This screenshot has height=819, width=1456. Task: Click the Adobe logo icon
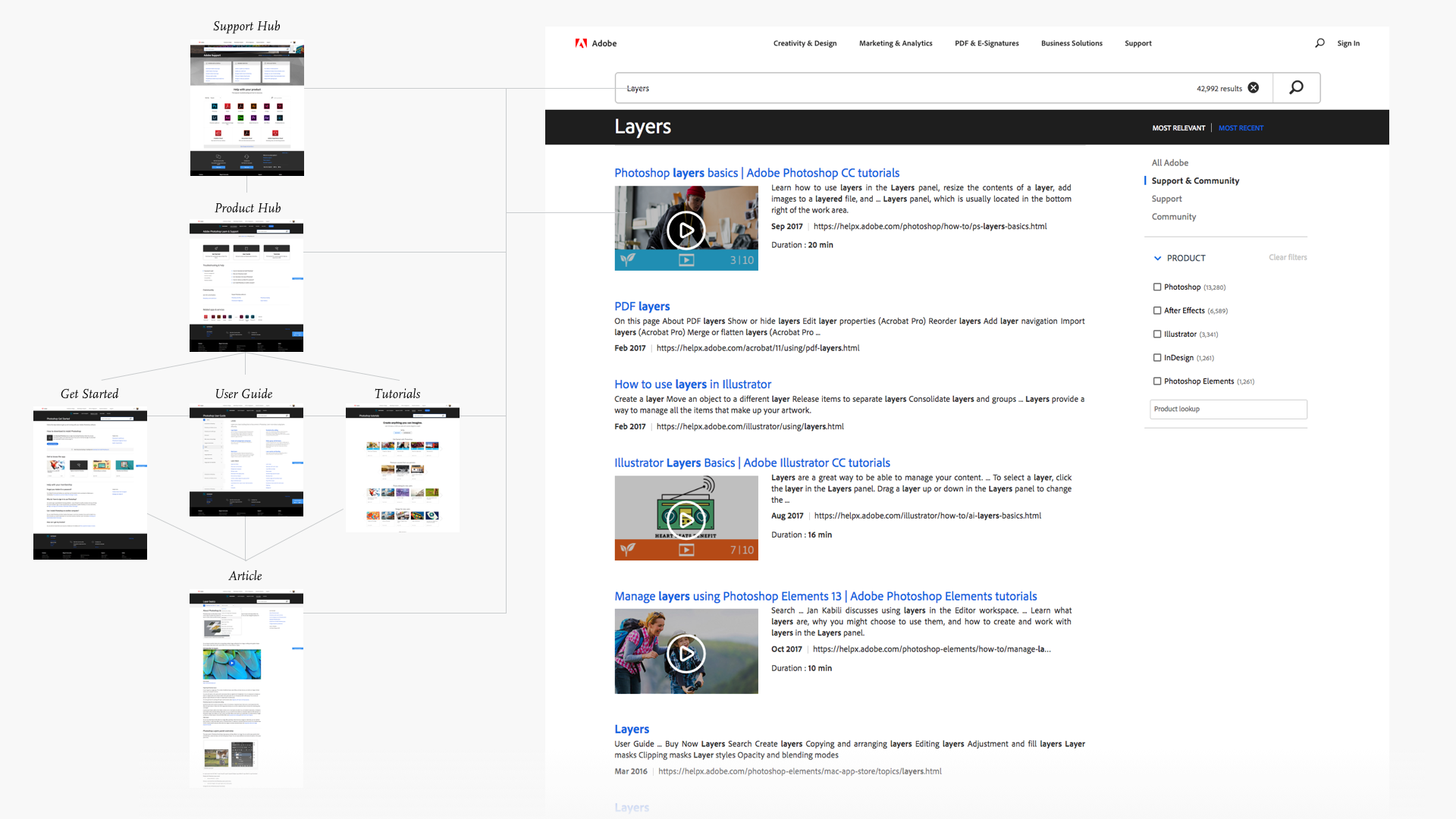[x=581, y=43]
